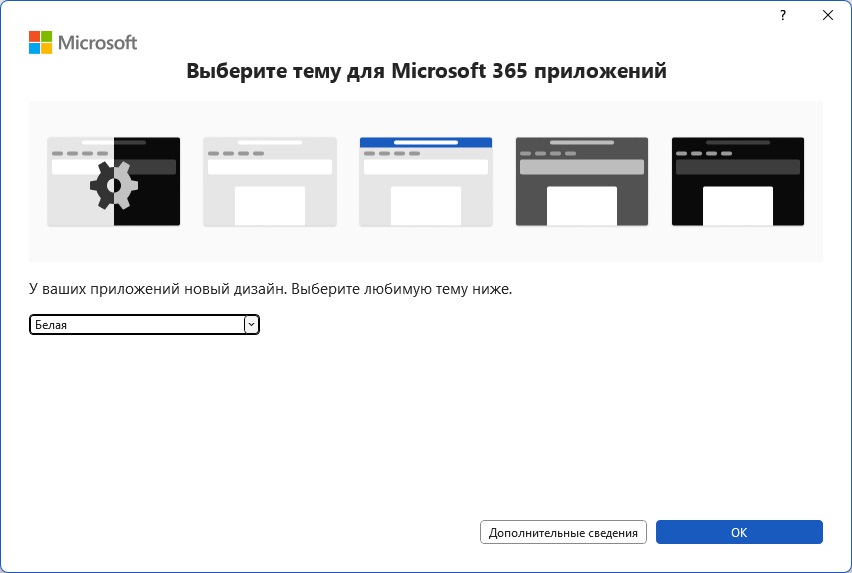
Task: Confirm theme with the OK button
Action: 739,532
